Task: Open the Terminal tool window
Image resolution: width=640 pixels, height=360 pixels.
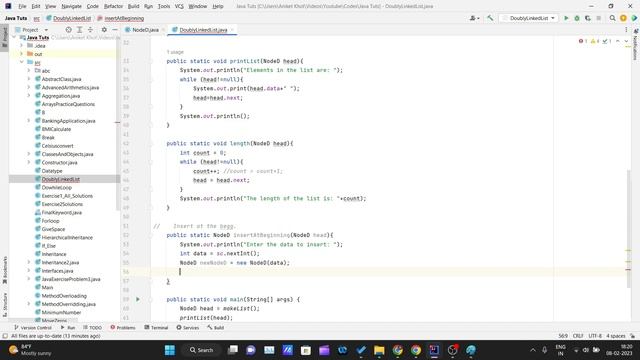Action: [x=156, y=327]
